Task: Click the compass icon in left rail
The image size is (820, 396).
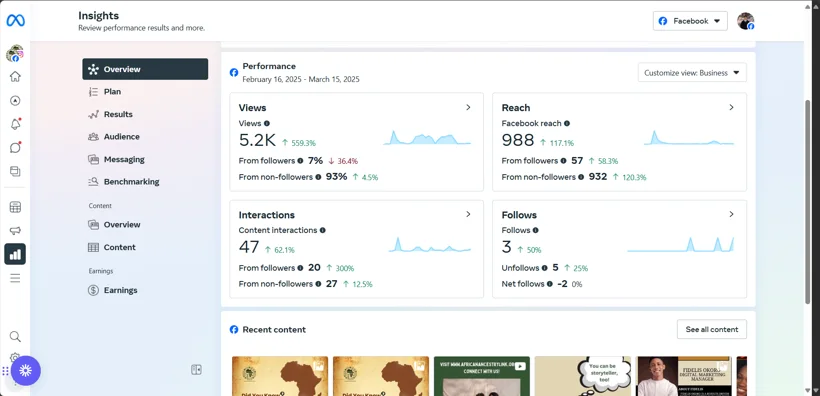Action: tap(15, 100)
